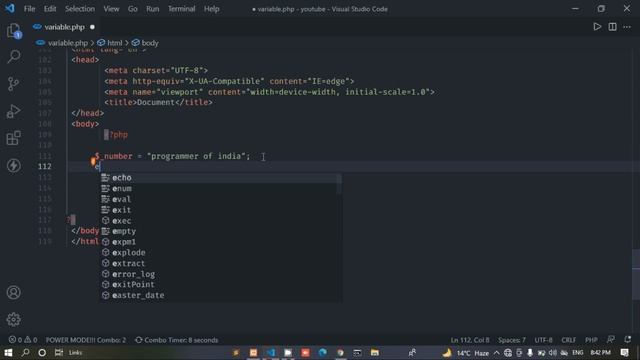Open the View menu
The image size is (640, 360).
coord(111,9)
